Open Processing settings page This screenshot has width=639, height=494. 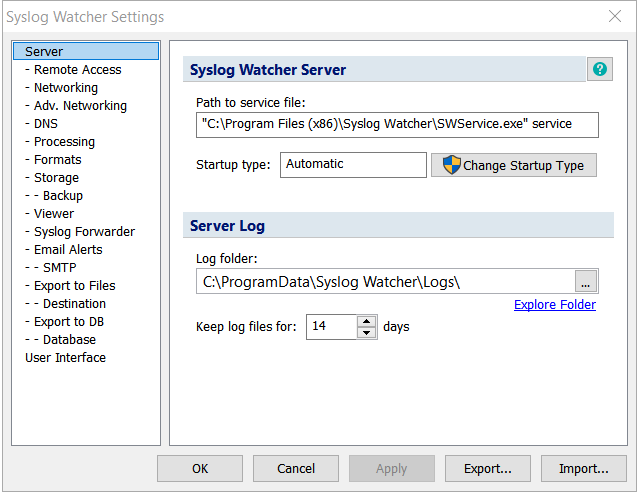pos(64,141)
